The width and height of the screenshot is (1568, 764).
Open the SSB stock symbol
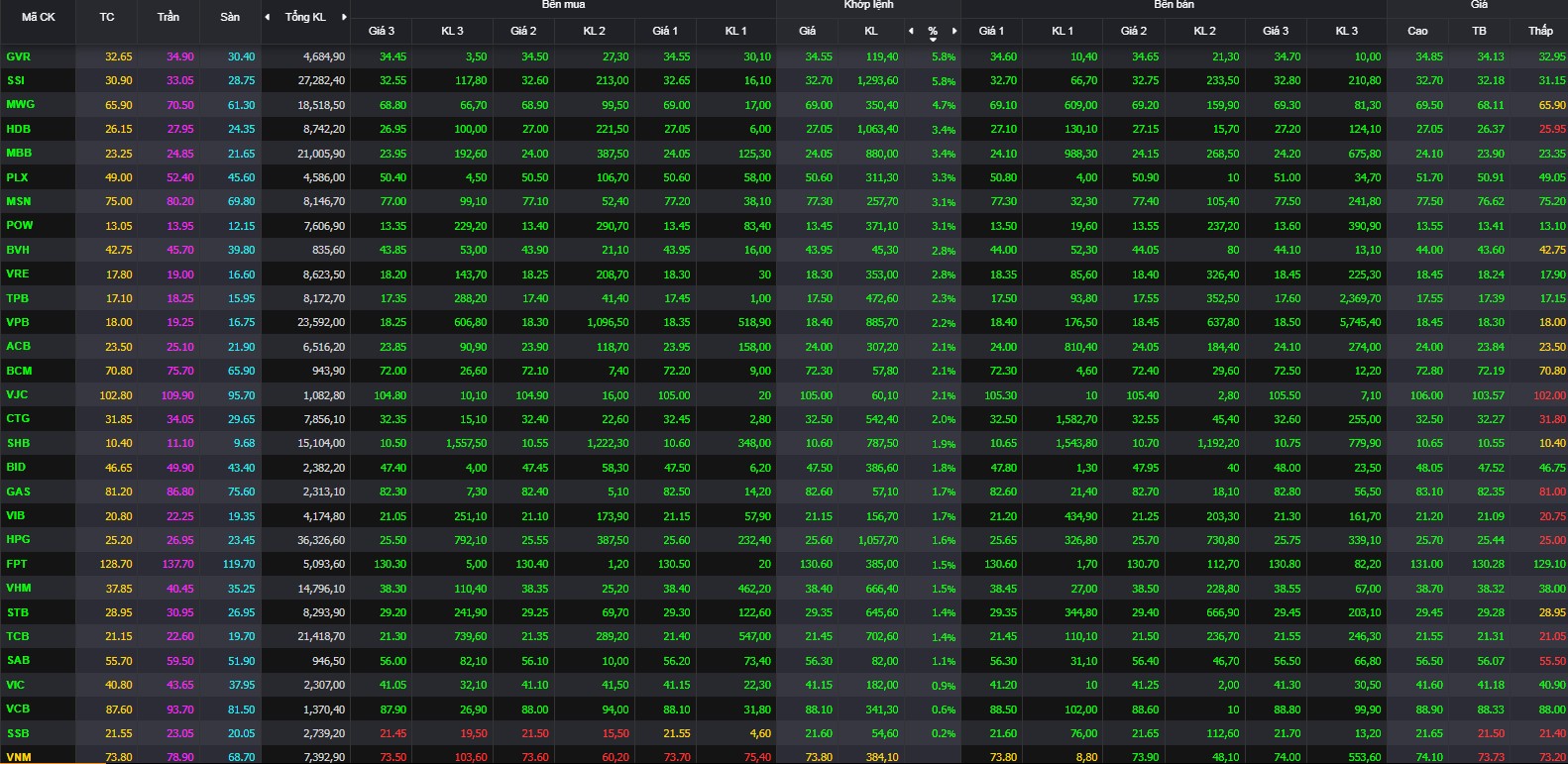click(x=17, y=733)
